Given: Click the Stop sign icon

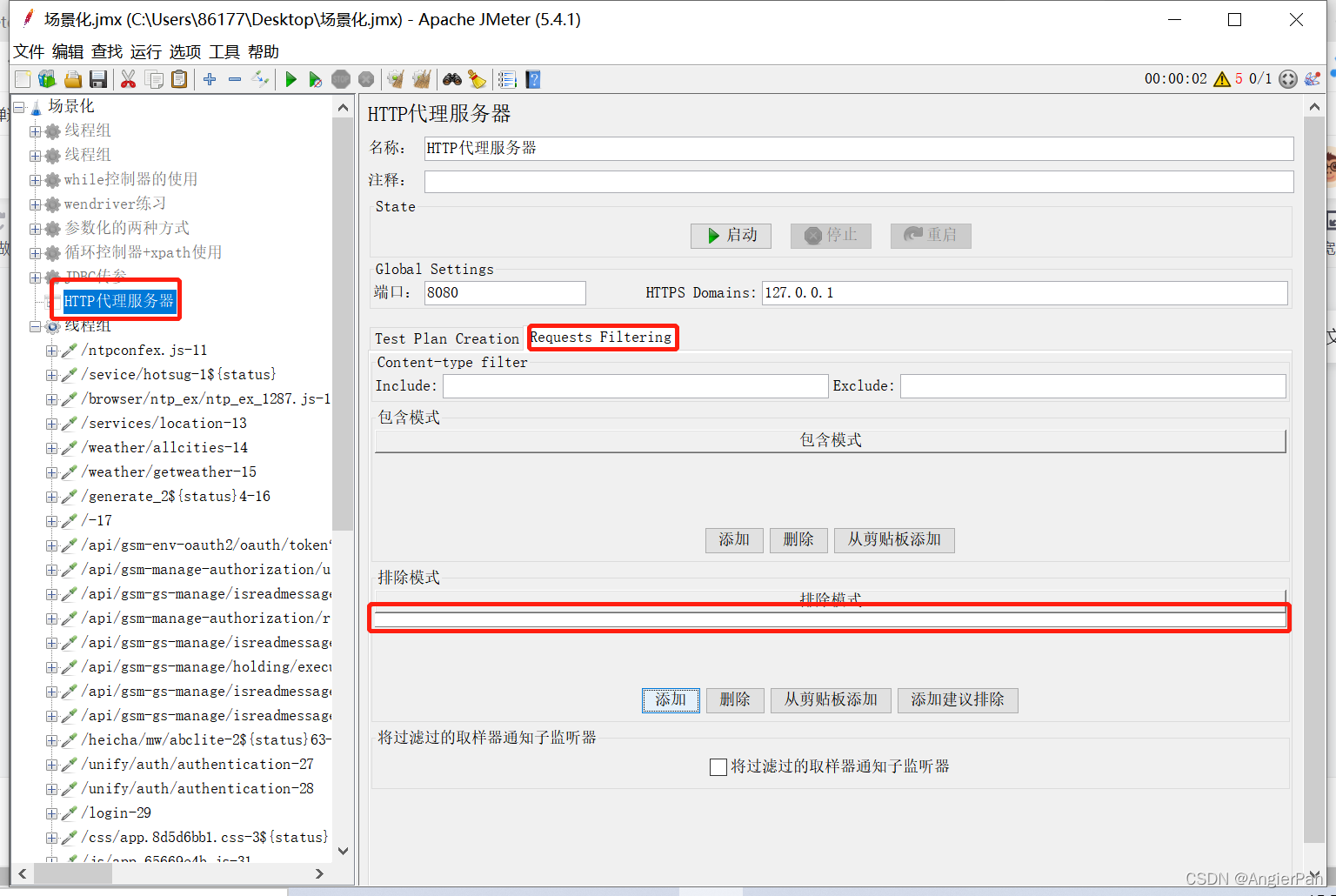Looking at the screenshot, I should click(x=341, y=79).
